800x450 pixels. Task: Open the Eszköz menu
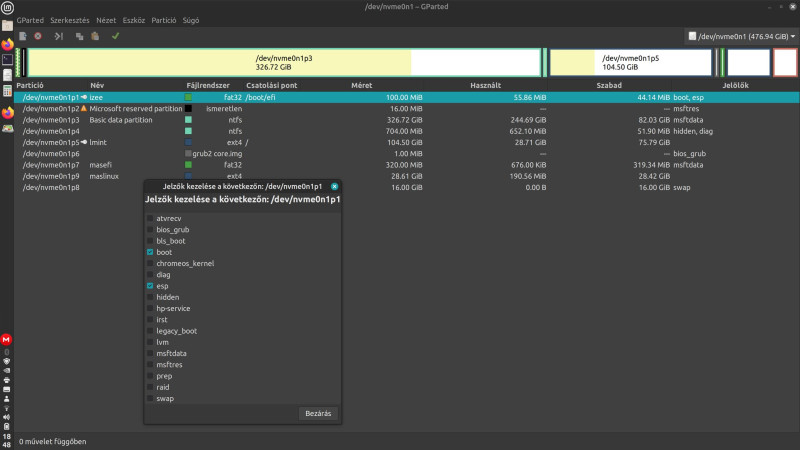(134, 20)
